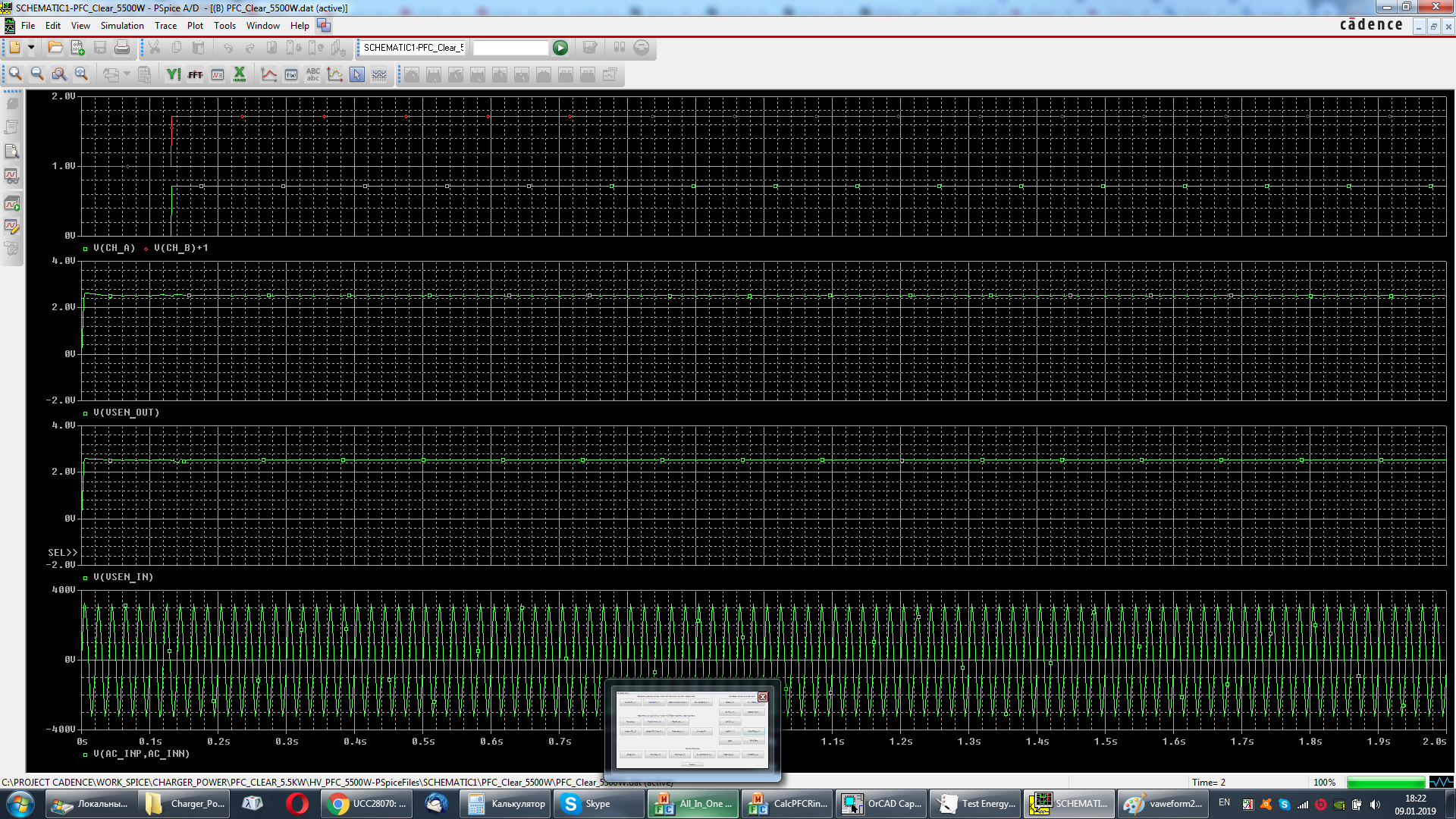Click the V(CH_B)+1 trace label
The width and height of the screenshot is (1456, 819).
point(180,248)
